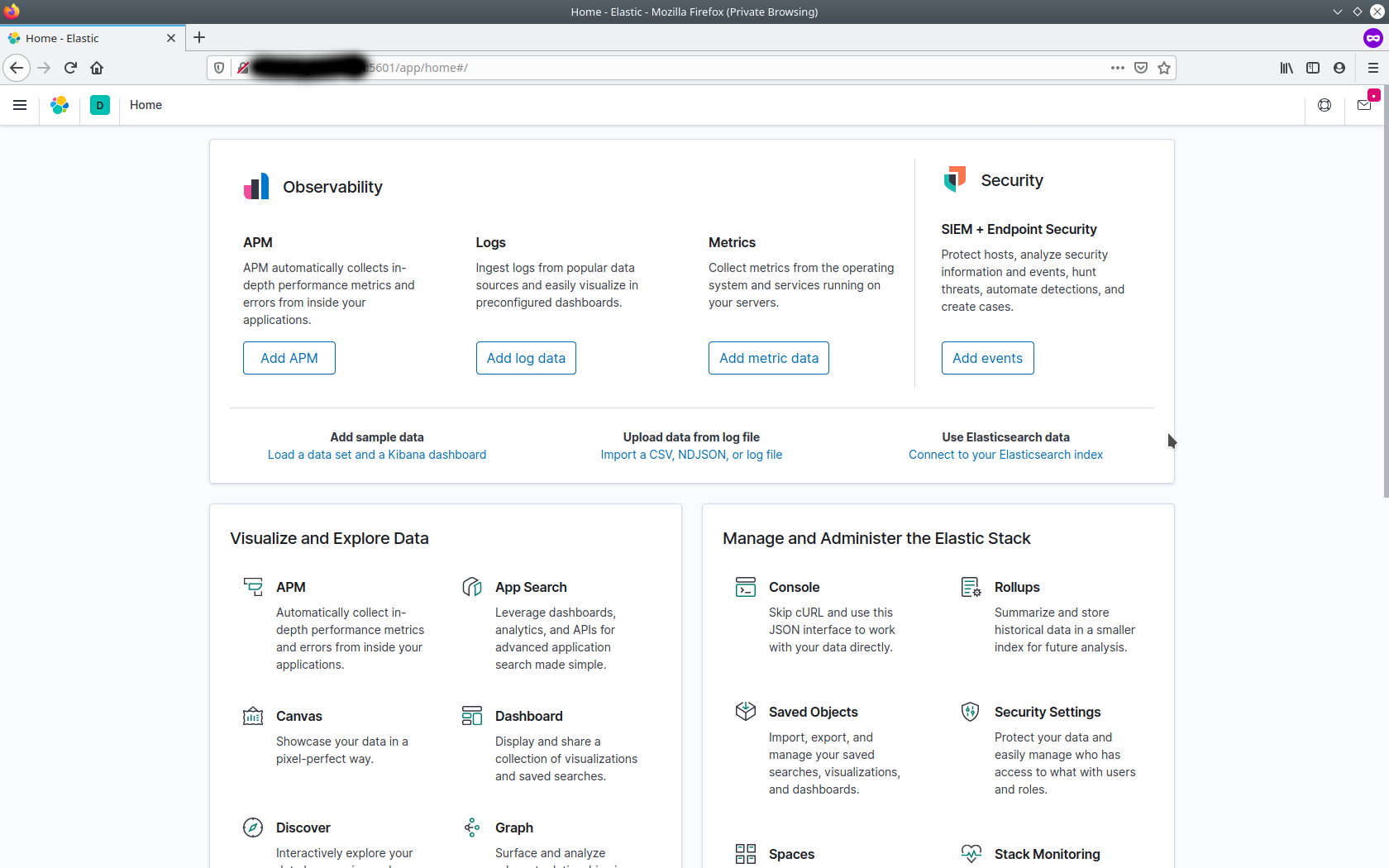
Task: Bookmark this page with the star icon
Action: 1164,68
